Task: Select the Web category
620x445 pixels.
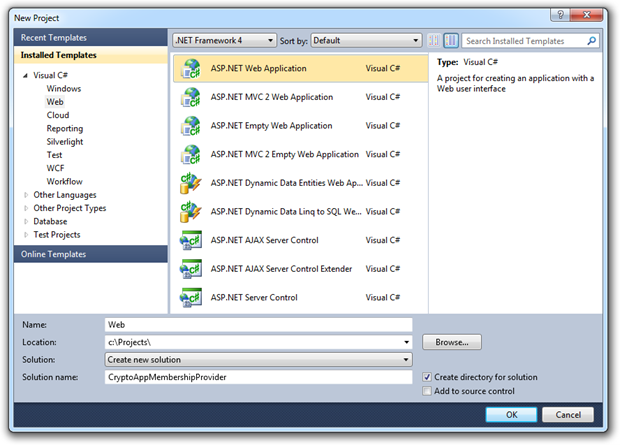Action: coord(55,102)
